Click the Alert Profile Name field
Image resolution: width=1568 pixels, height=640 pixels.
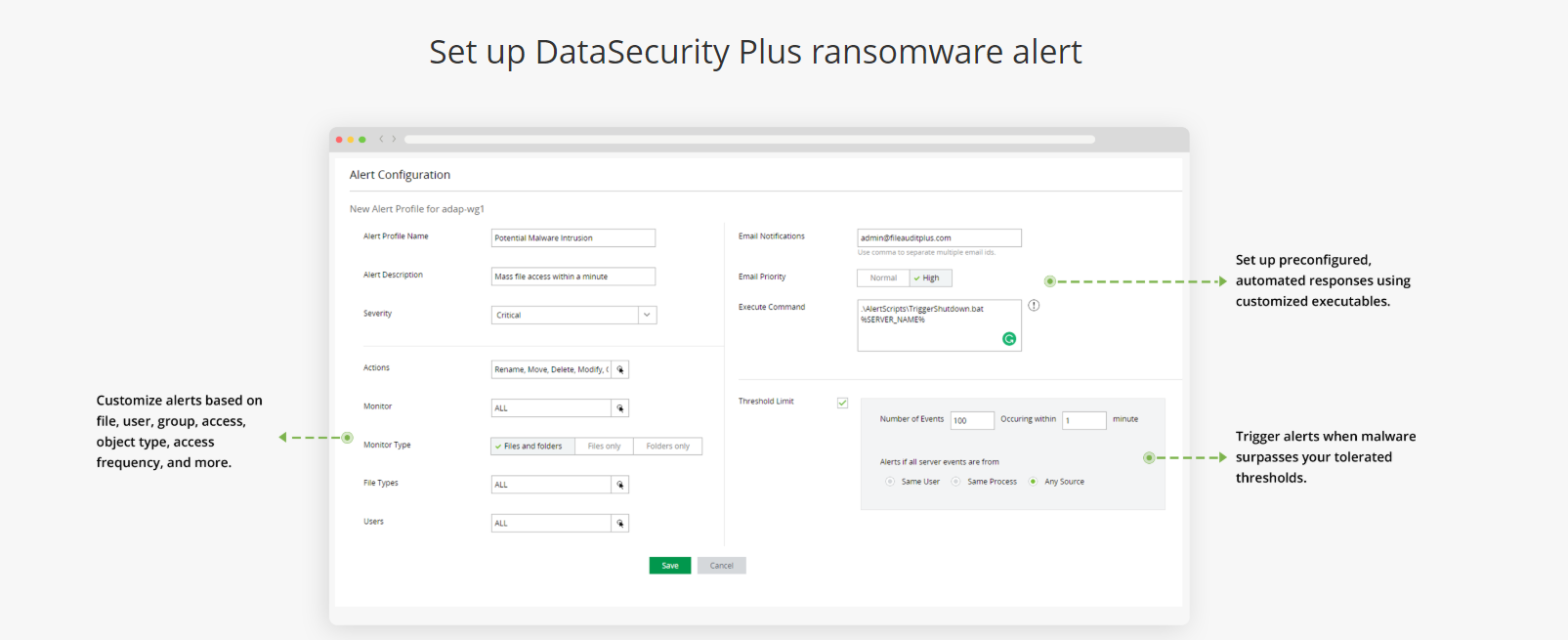click(572, 238)
